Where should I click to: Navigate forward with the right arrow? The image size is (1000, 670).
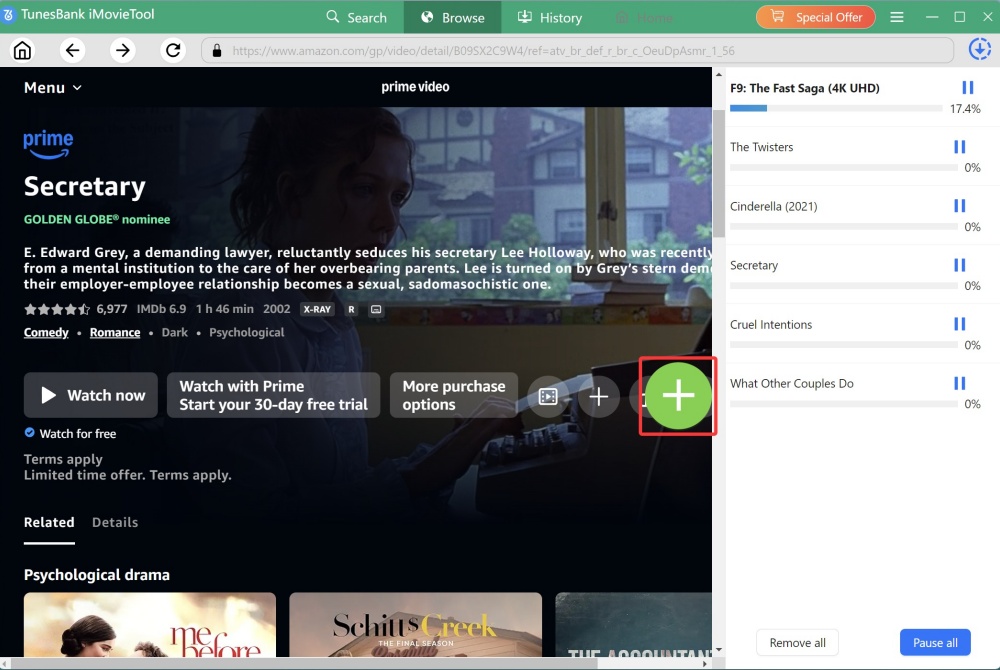[122, 51]
